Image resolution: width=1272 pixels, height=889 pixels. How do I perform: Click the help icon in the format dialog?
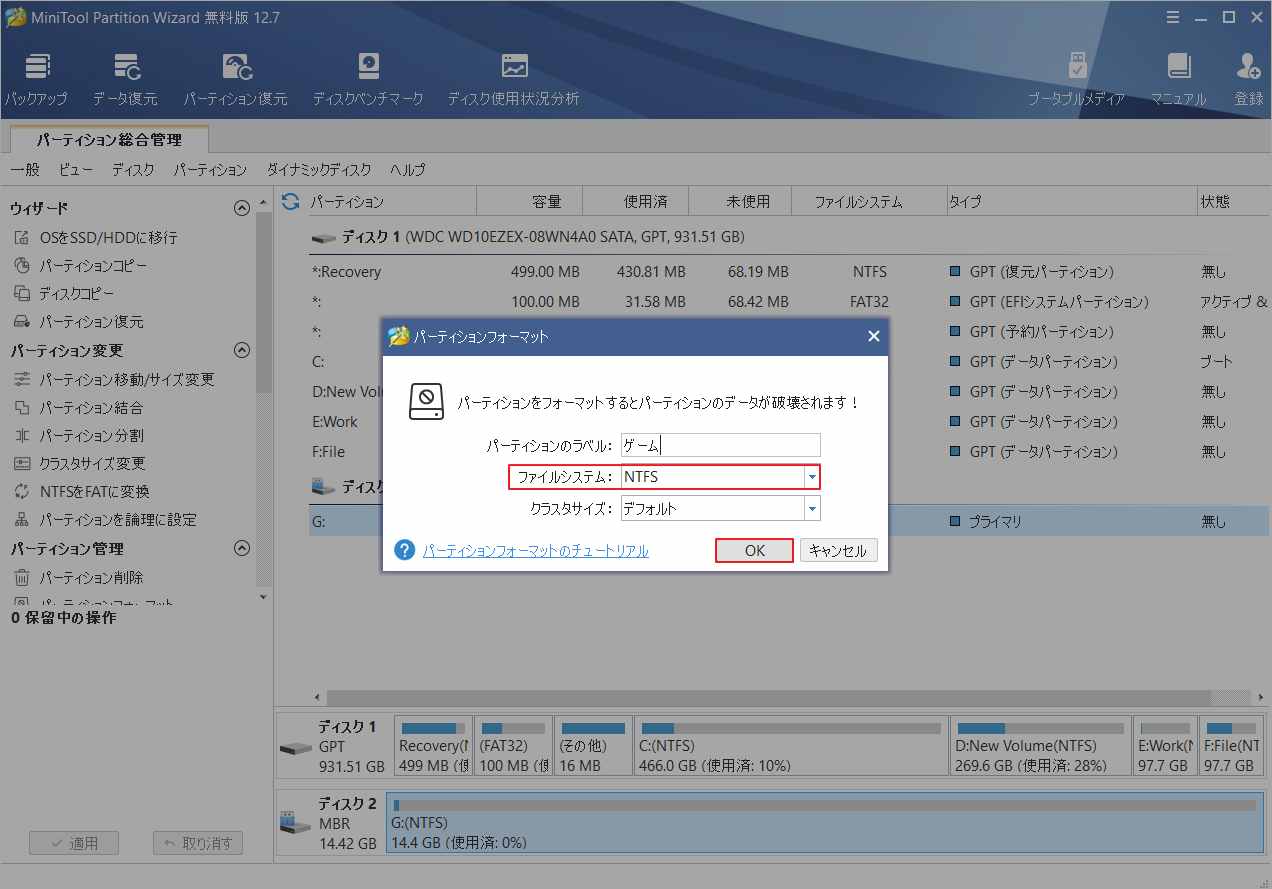click(x=403, y=549)
